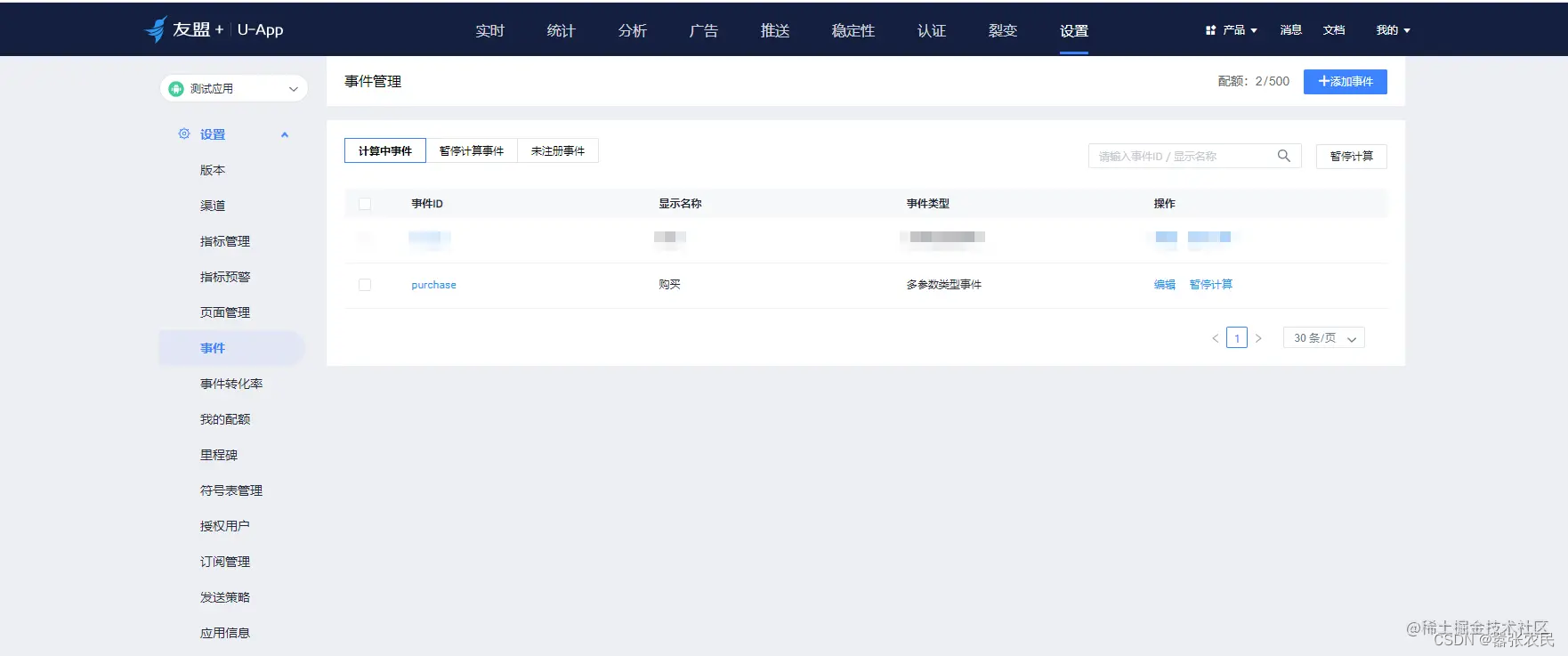Toggle the select-all checkbox in header
This screenshot has height=656, width=1568.
coord(365,204)
